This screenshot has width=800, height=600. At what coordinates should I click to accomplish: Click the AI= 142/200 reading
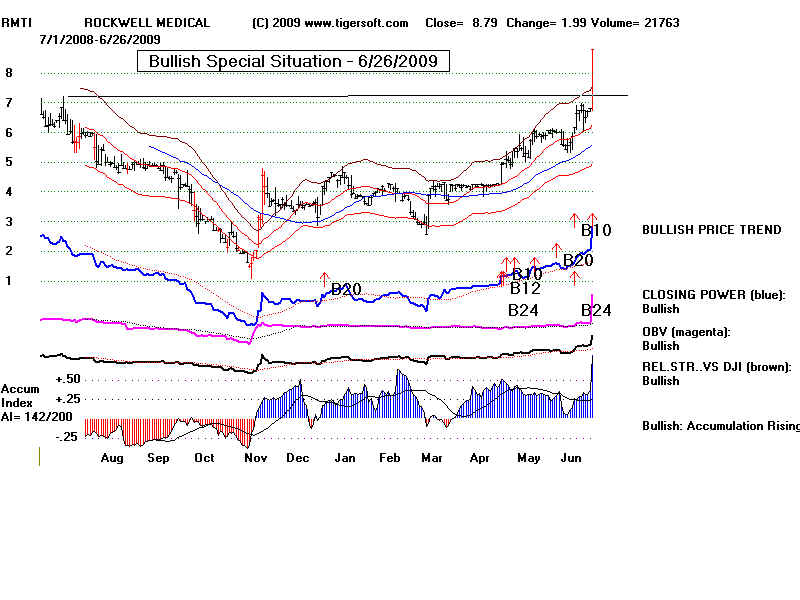pyautogui.click(x=37, y=417)
